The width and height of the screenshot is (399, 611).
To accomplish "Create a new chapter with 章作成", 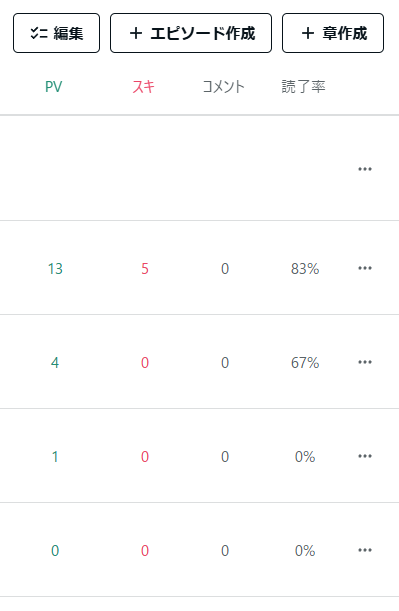I will 333,33.
